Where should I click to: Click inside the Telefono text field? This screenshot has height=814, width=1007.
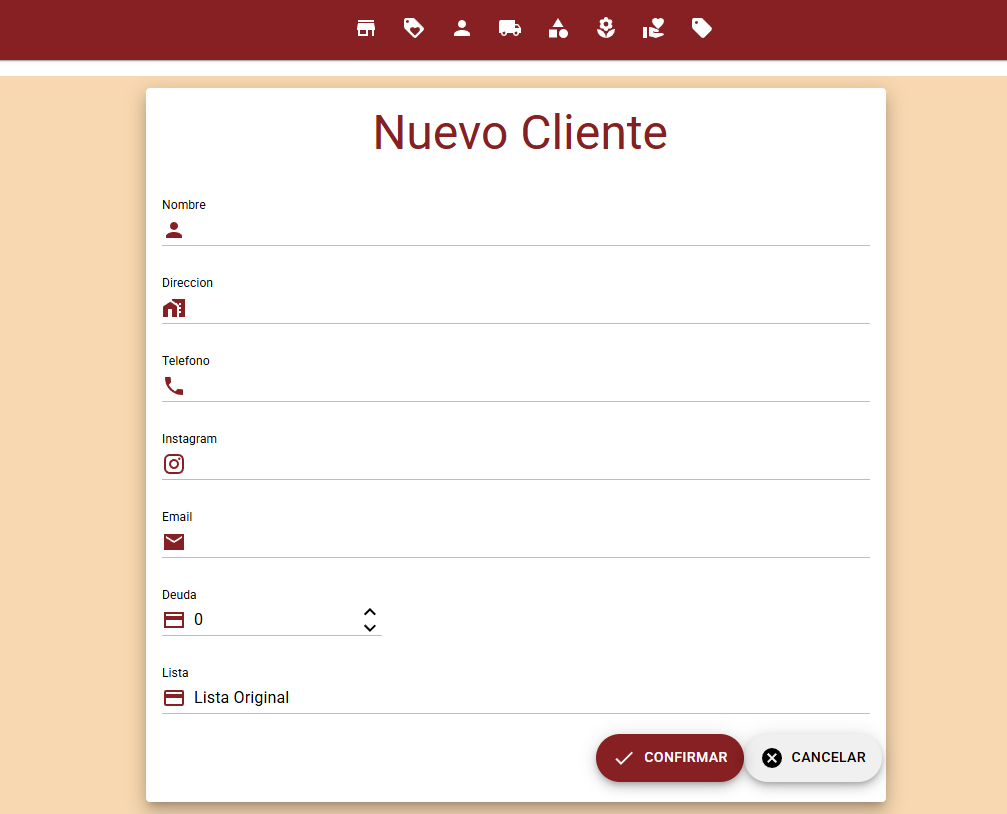(x=500, y=386)
